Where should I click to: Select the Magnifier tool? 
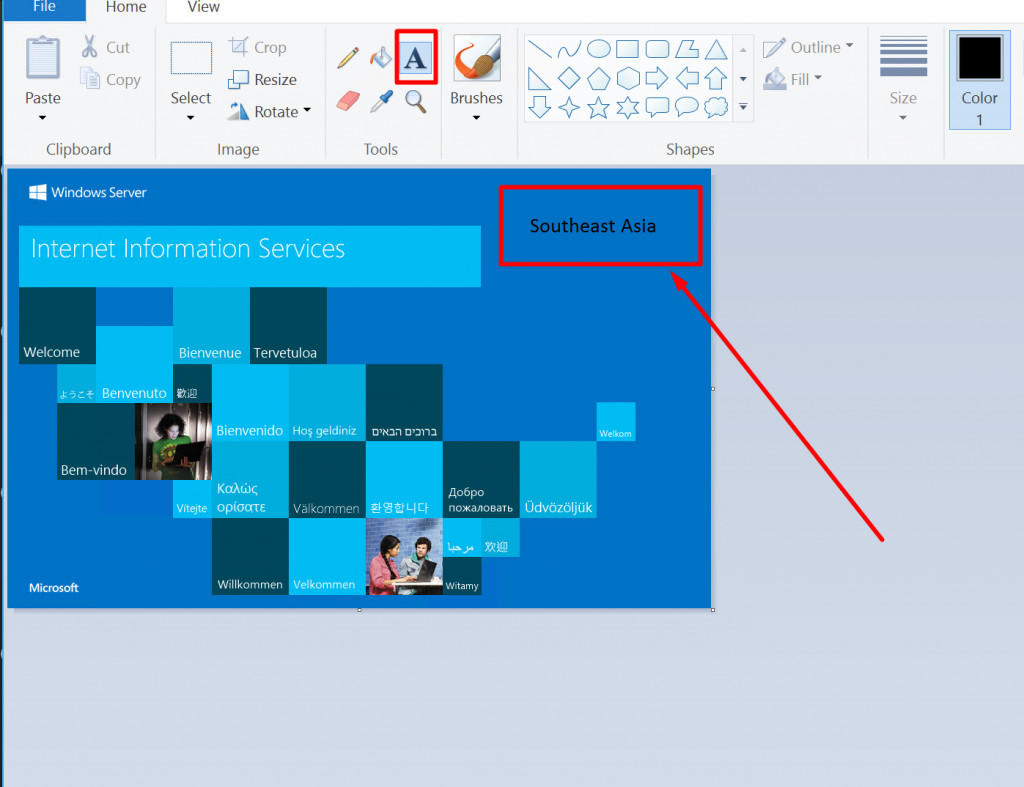pyautogui.click(x=415, y=101)
